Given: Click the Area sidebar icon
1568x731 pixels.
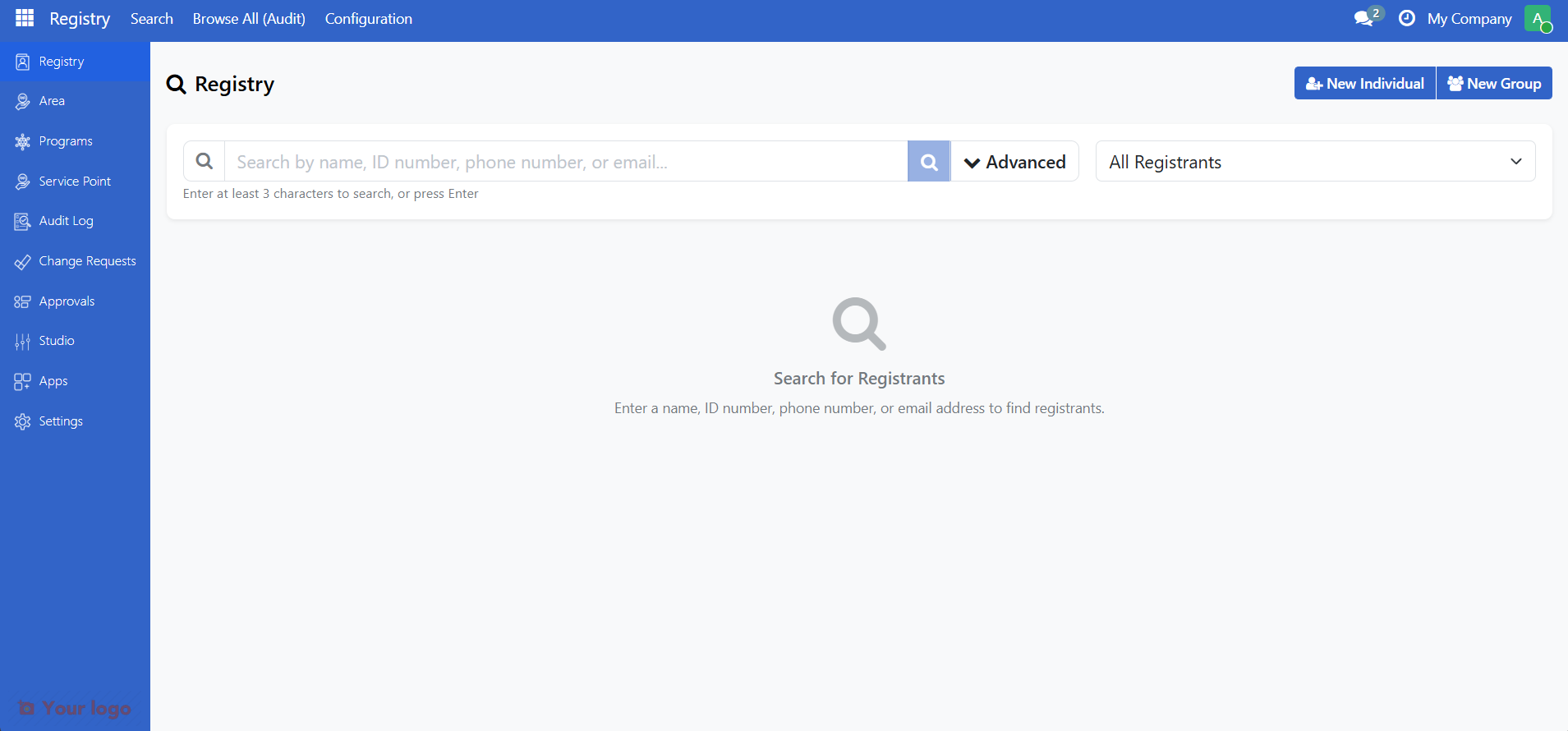Looking at the screenshot, I should coord(23,101).
